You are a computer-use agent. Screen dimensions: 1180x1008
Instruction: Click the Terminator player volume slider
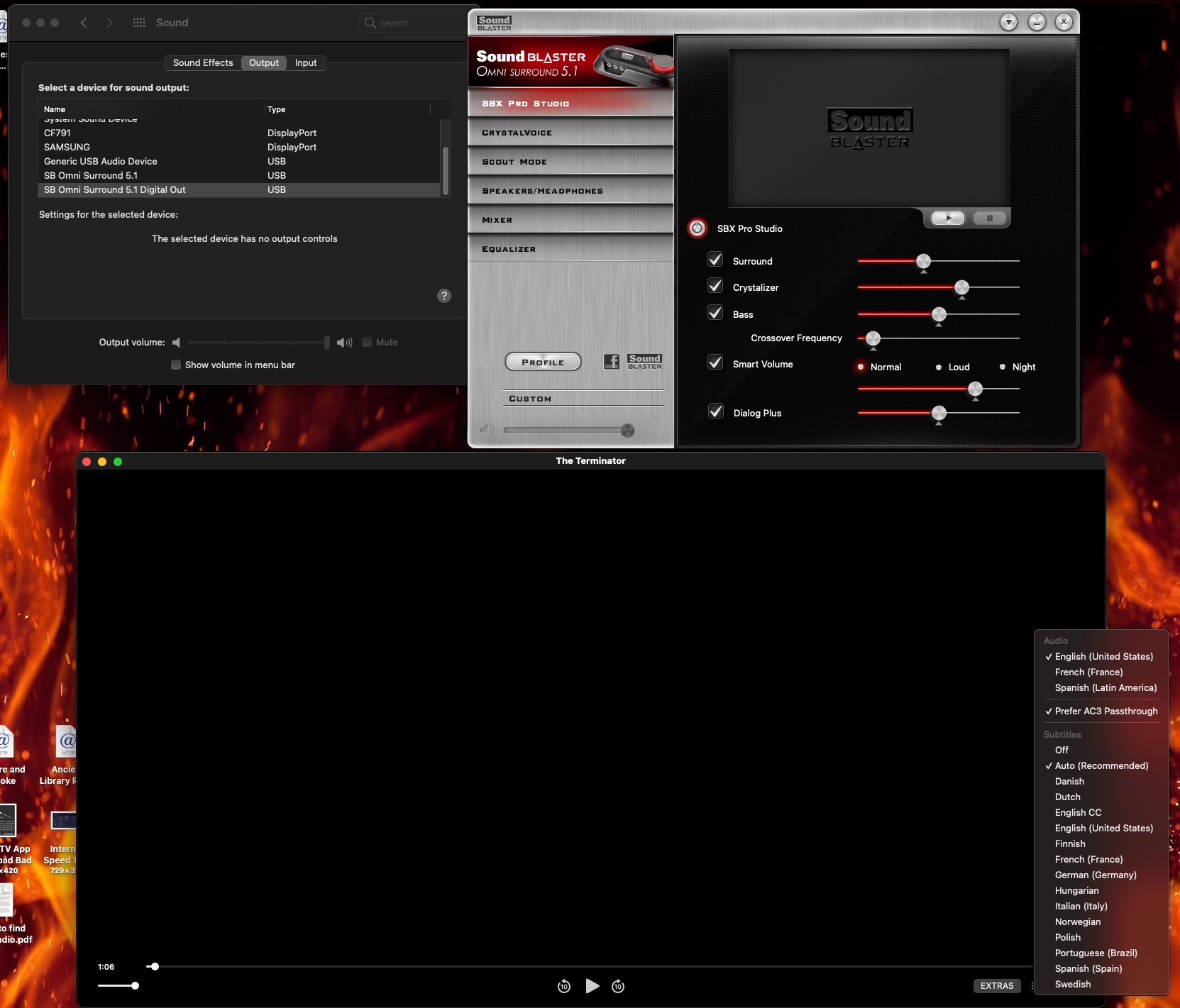(x=118, y=985)
